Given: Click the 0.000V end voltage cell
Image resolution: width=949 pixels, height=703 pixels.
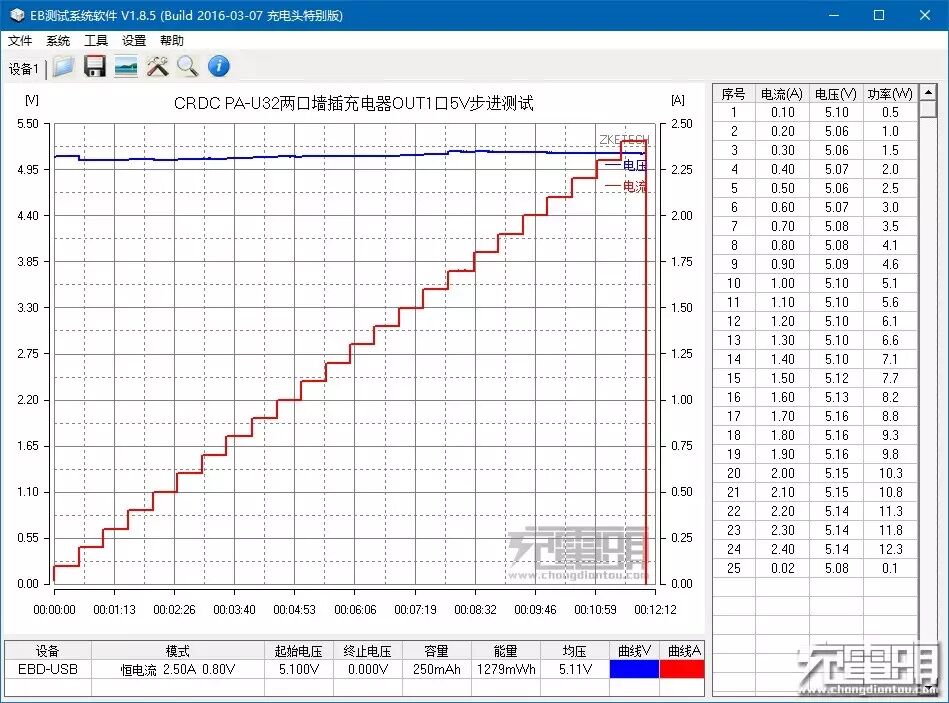Looking at the screenshot, I should pyautogui.click(x=368, y=669).
